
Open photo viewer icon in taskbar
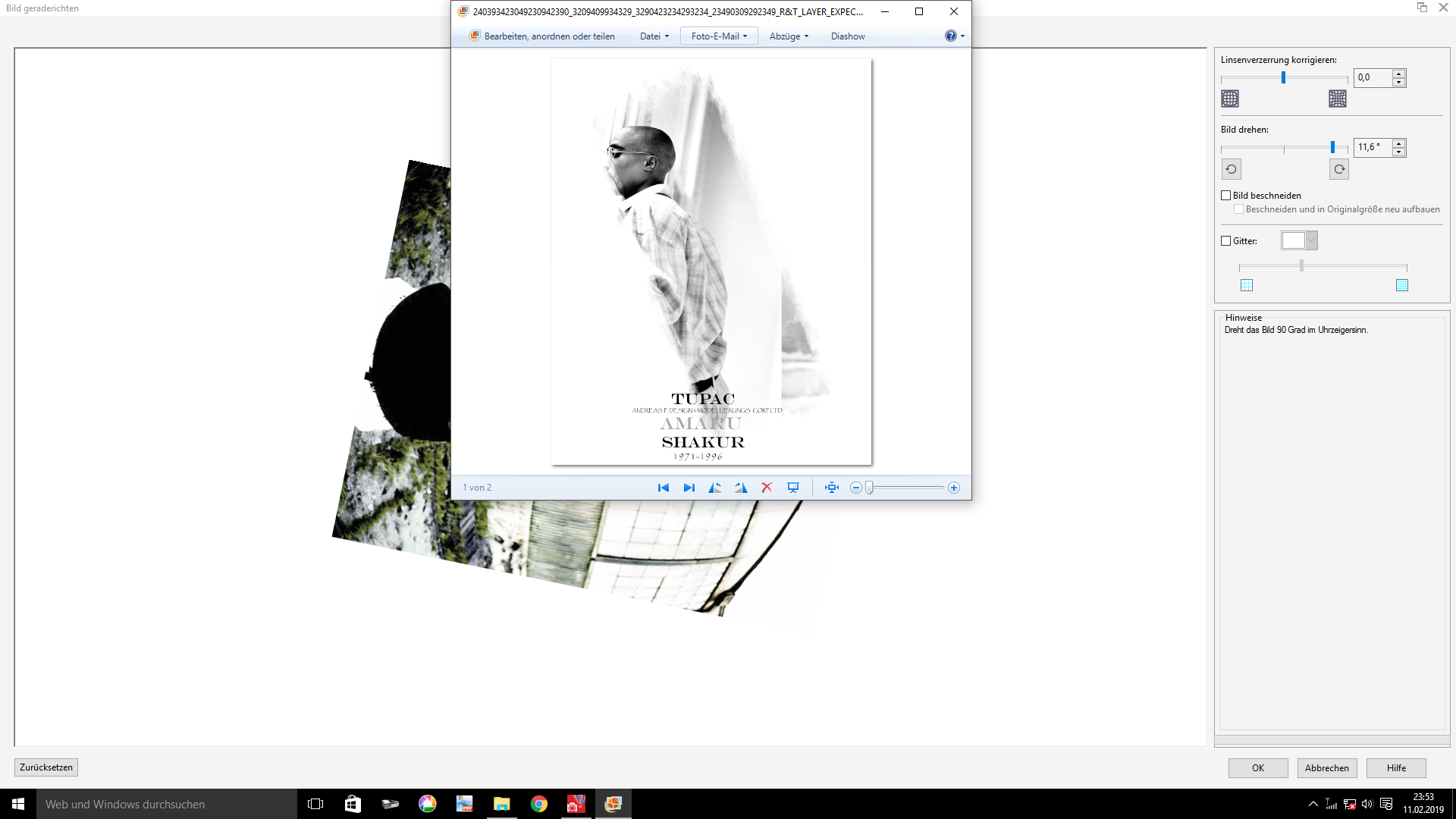(x=613, y=804)
